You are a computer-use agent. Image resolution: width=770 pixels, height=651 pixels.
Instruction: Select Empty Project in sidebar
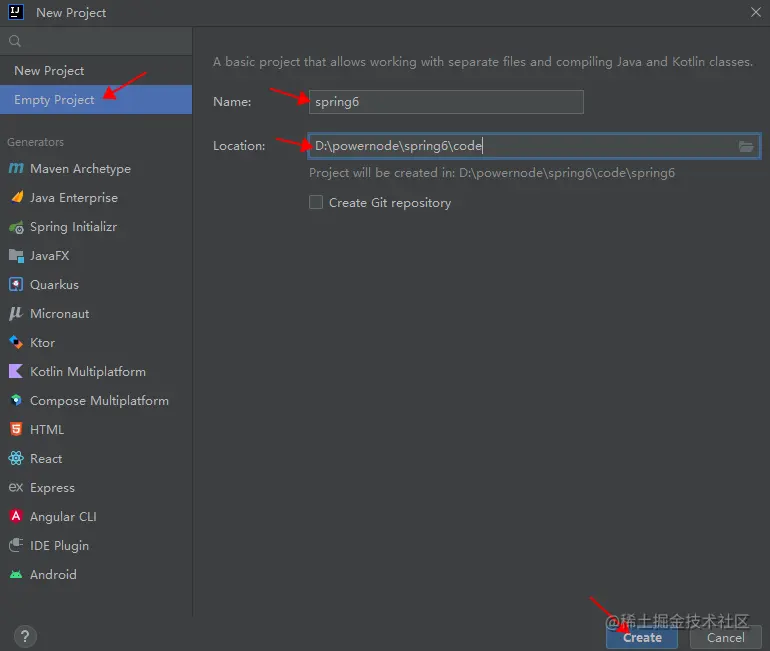(x=96, y=100)
